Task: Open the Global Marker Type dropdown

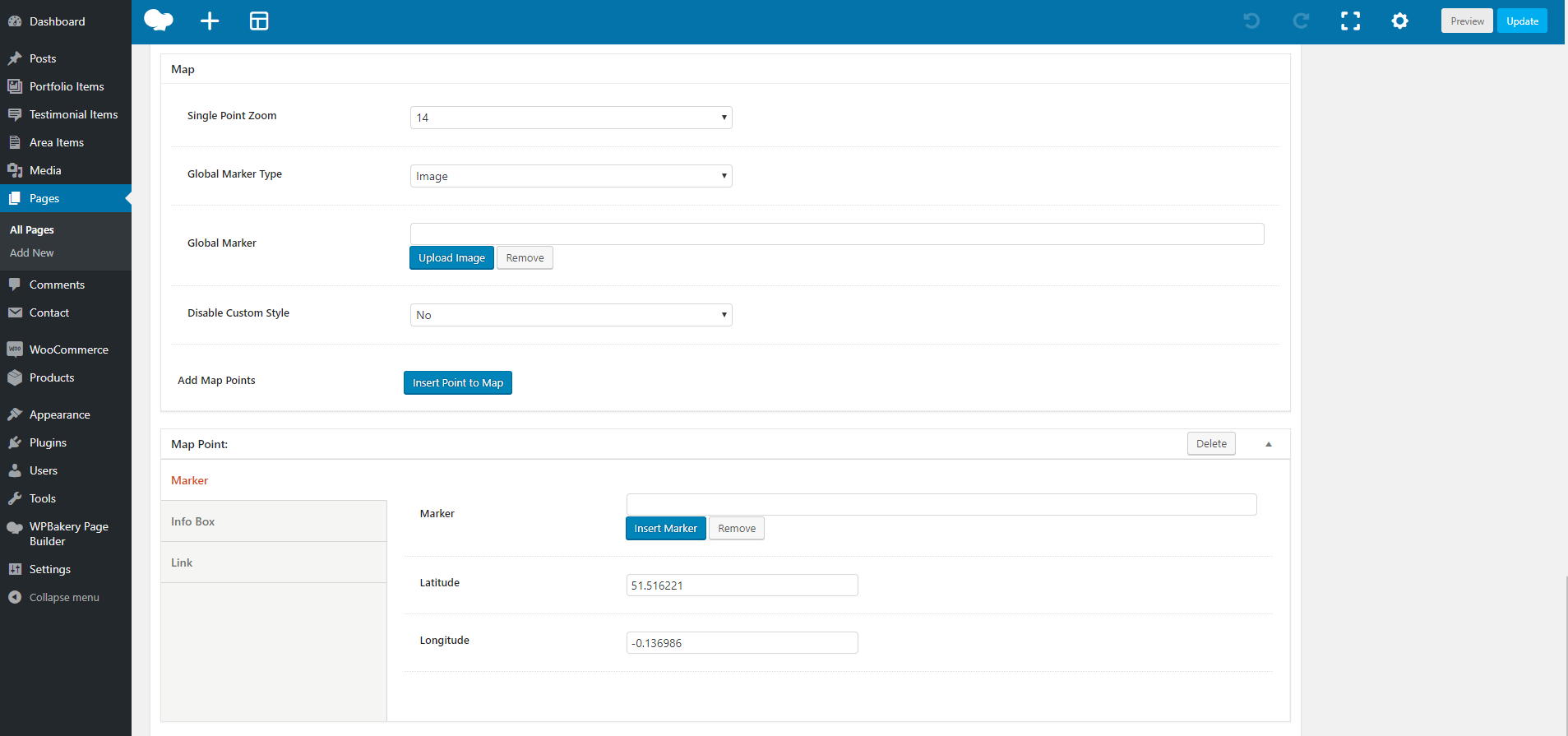Action: (x=571, y=176)
